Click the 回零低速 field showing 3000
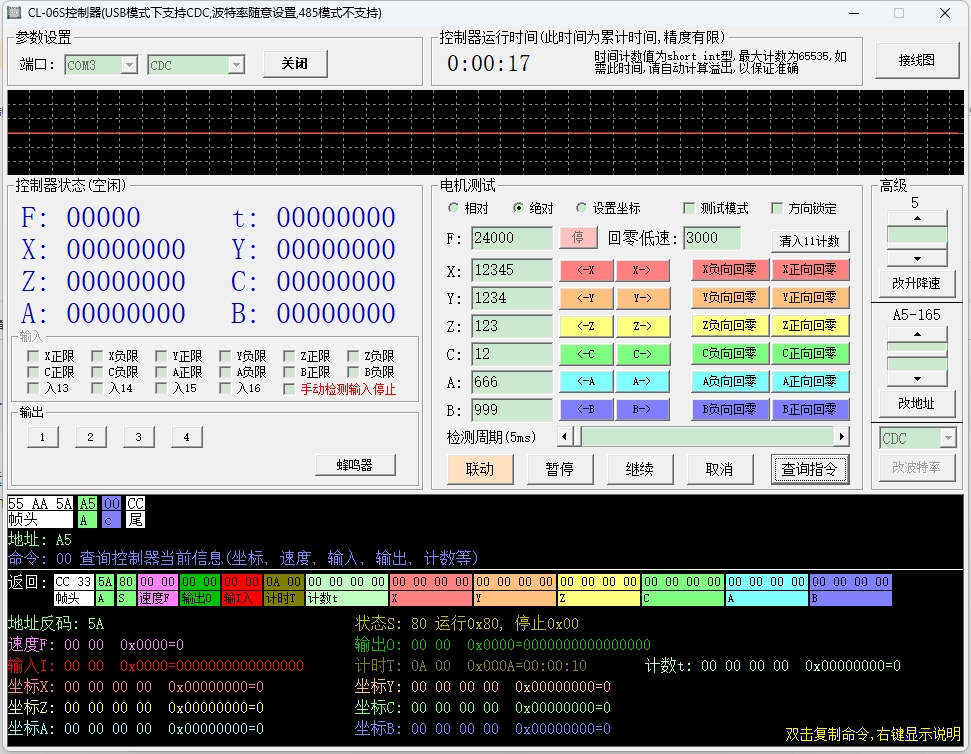 (x=712, y=238)
